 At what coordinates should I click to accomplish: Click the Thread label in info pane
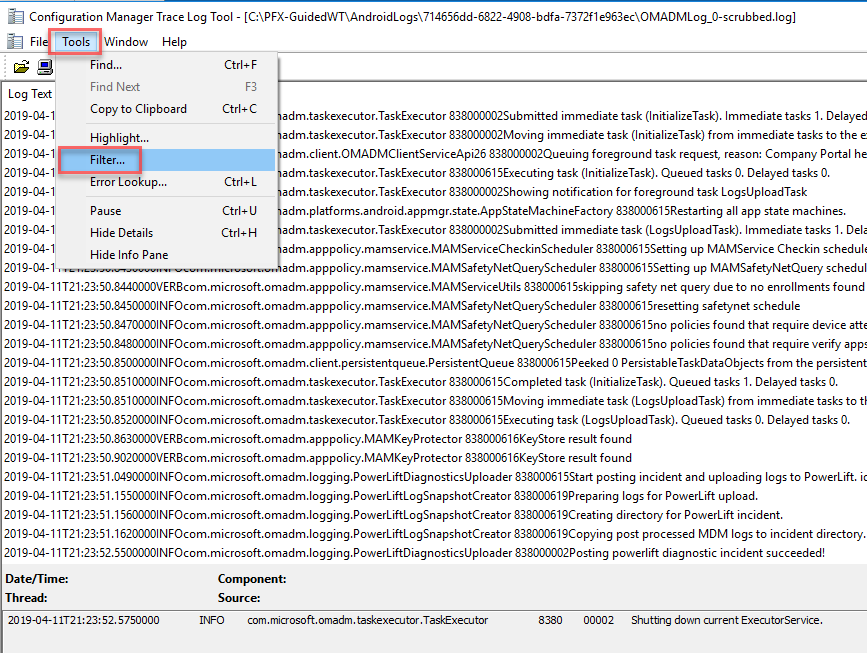pos(27,598)
